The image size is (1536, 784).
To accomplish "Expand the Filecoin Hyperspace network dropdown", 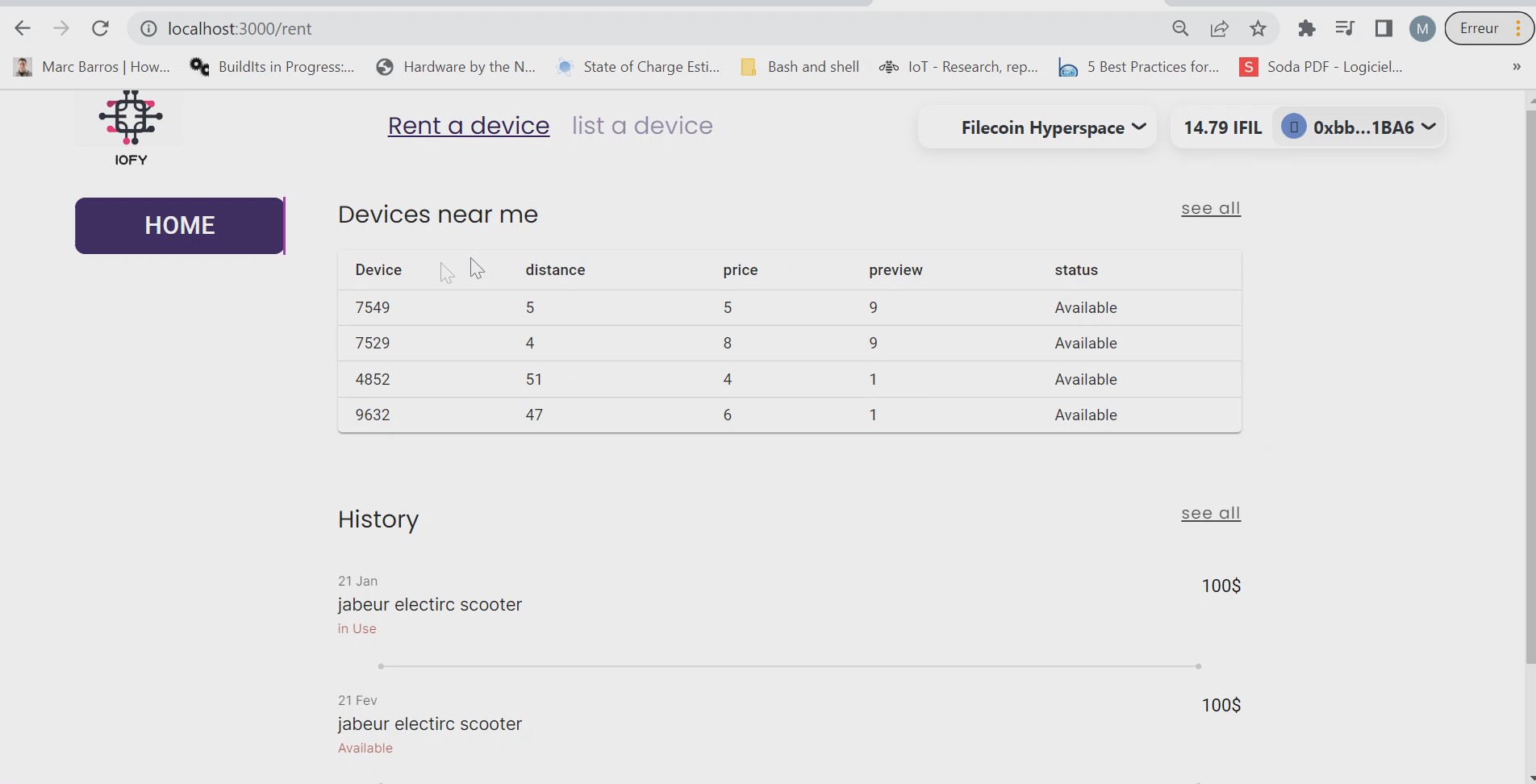I will (x=1053, y=127).
